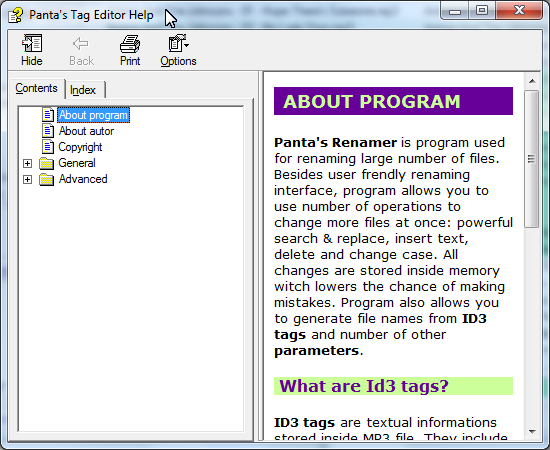Close the Panta's Tag Editor Help window
550x450 pixels.
519,11
